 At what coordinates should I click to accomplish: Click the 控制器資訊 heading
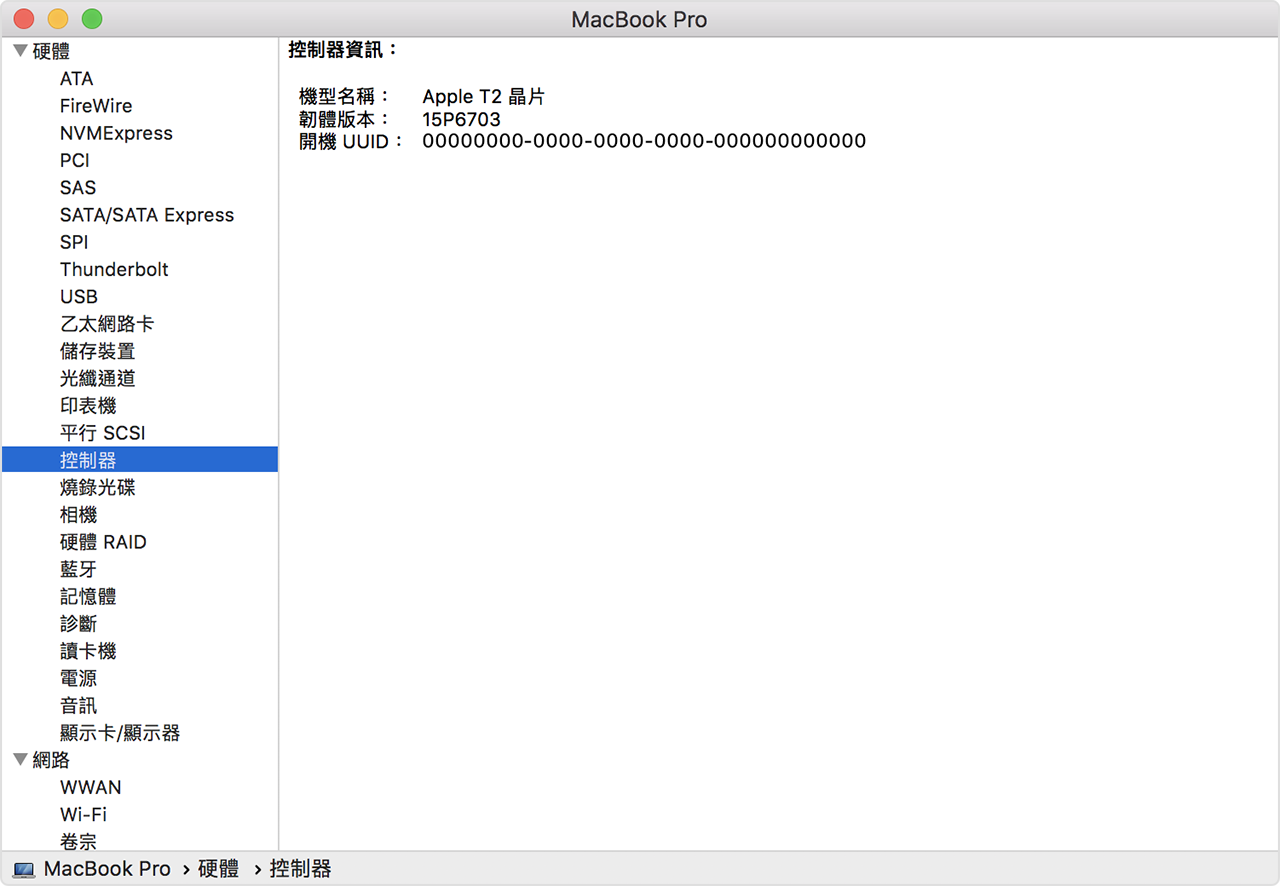click(x=344, y=49)
